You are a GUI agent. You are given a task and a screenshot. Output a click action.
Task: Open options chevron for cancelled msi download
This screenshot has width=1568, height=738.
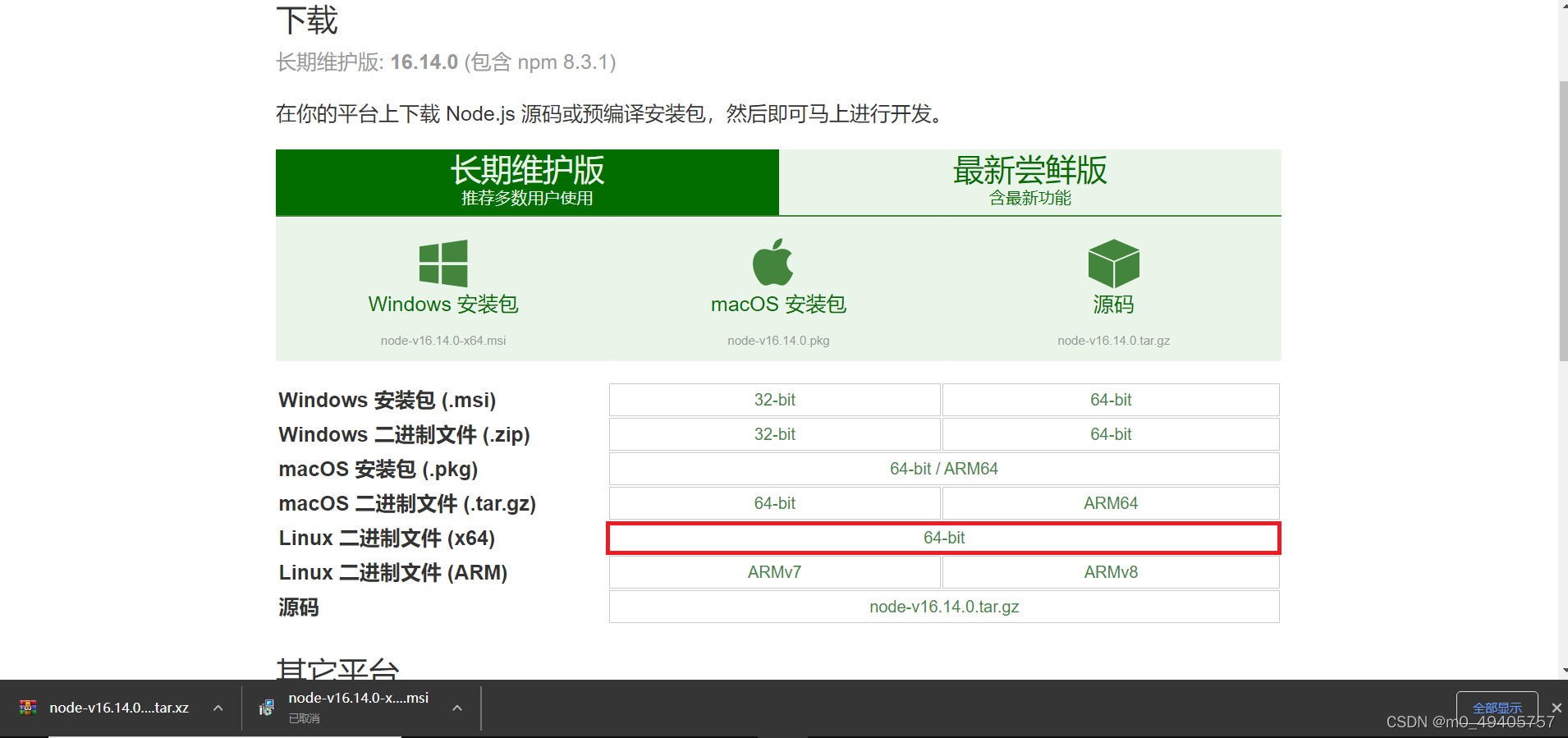point(457,708)
